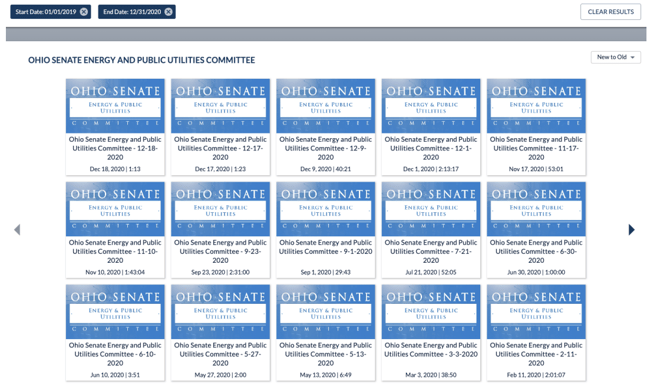Click title 'Utilities Committee - 12-1-2020'
Image resolution: width=650 pixels, height=385 pixels.
[x=431, y=153]
